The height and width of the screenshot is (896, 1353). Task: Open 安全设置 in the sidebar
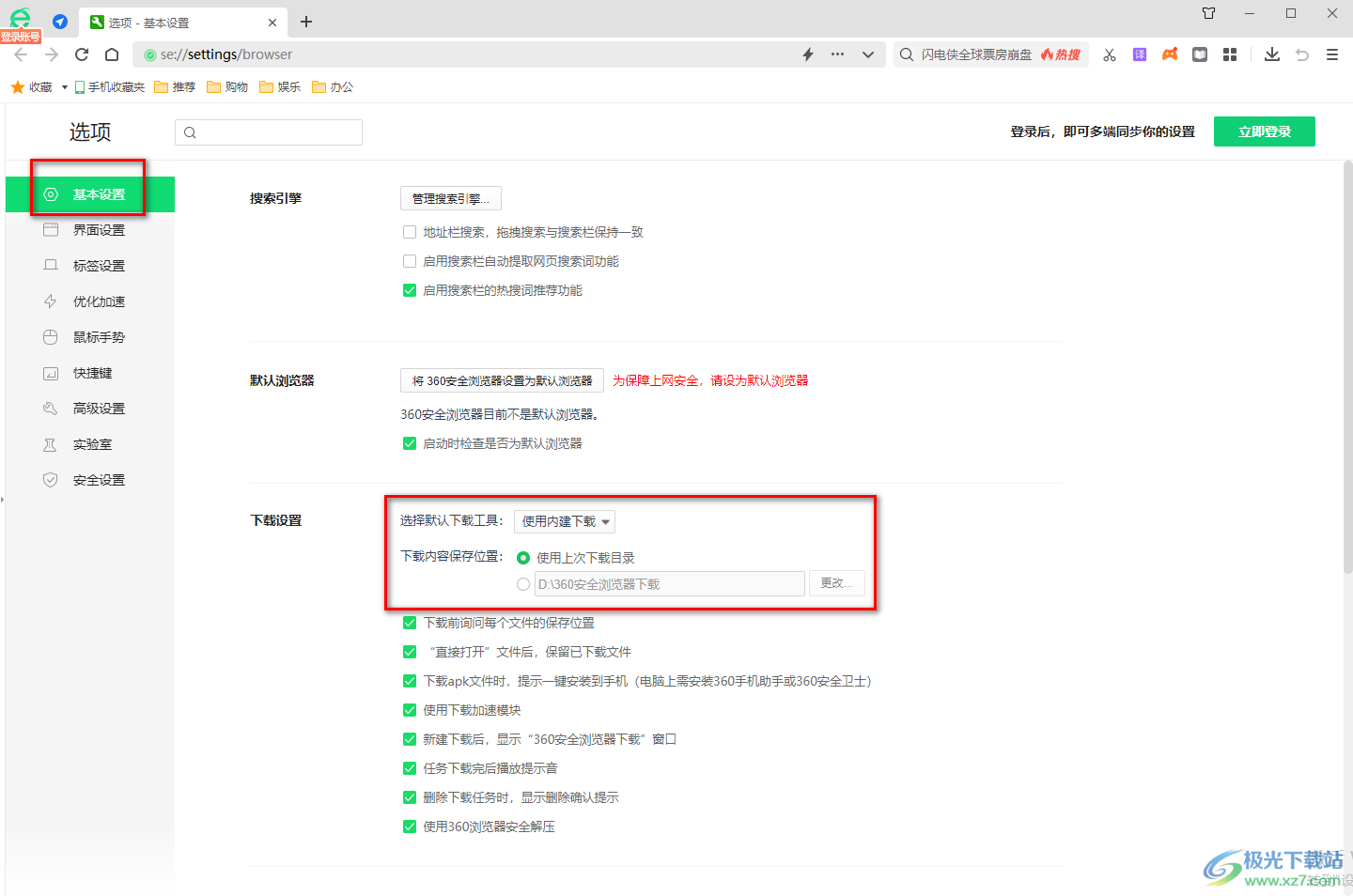point(90,480)
